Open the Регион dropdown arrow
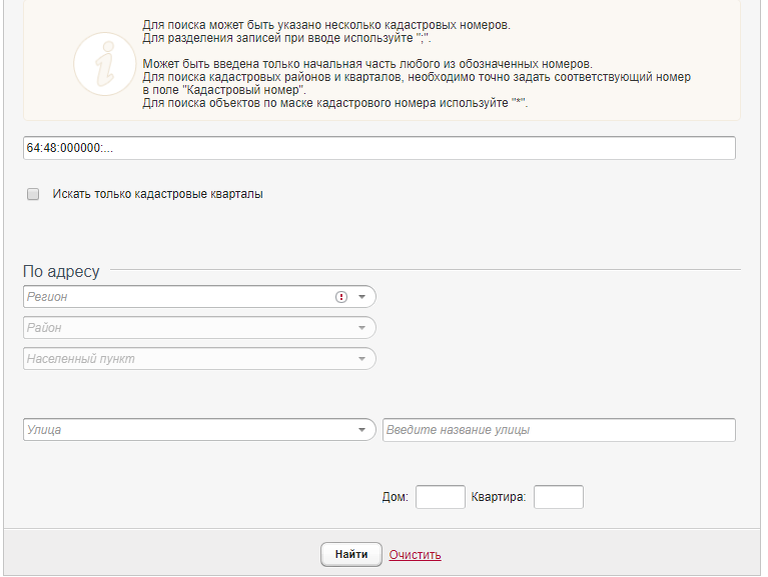The width and height of the screenshot is (768, 577). click(362, 297)
